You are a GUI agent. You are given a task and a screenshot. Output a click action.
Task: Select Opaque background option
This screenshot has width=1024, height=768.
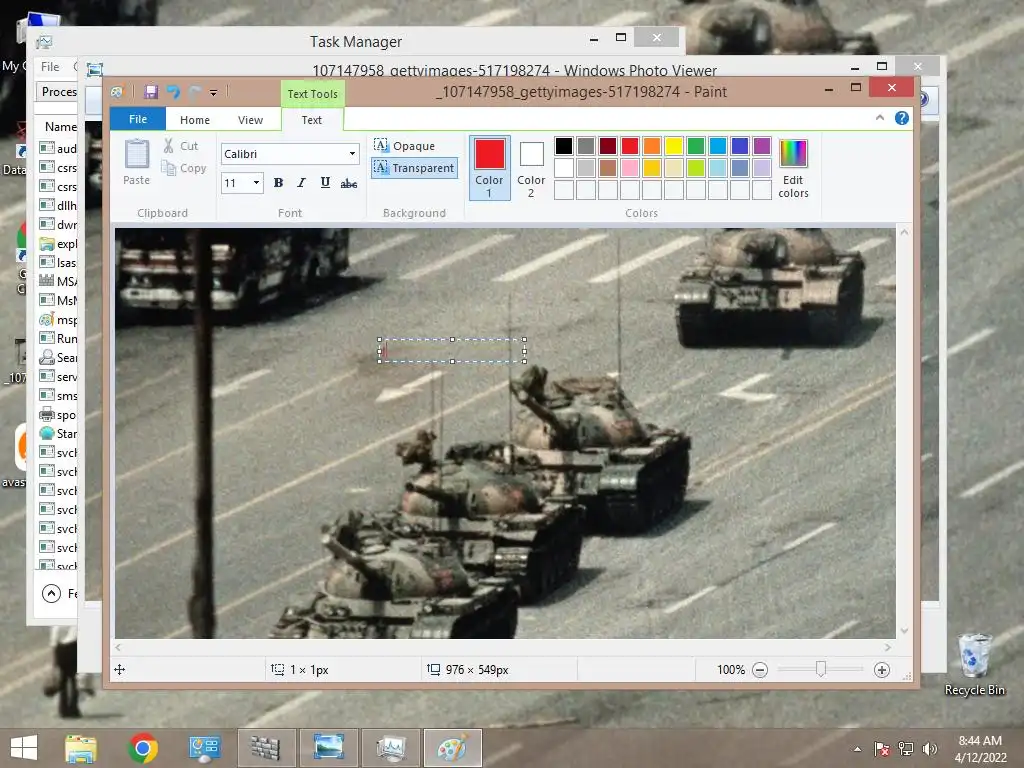pyautogui.click(x=404, y=146)
